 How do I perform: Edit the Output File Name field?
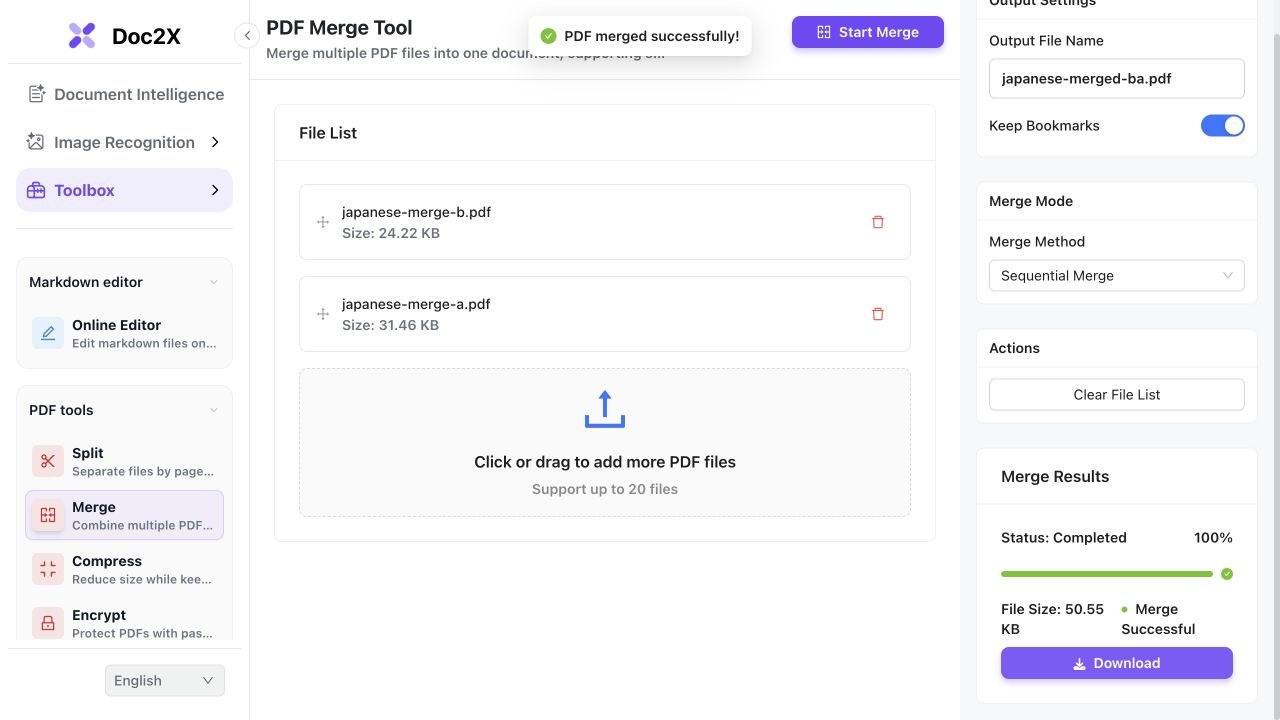tap(1117, 79)
